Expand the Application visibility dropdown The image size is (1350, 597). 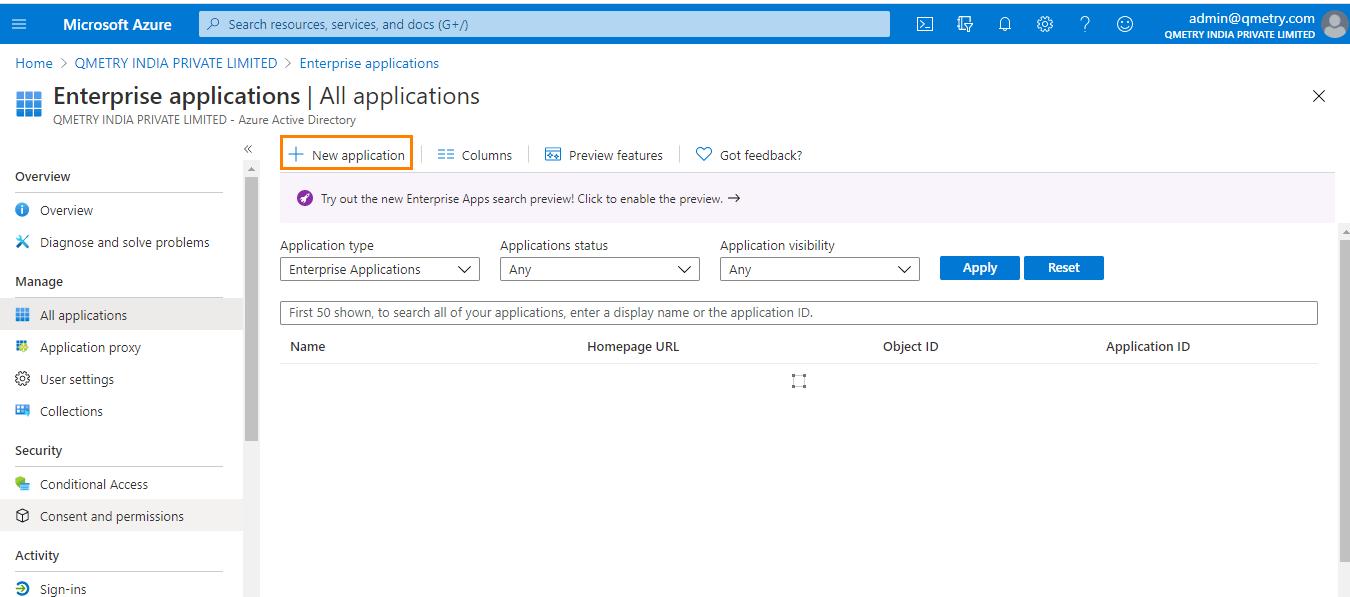[820, 268]
